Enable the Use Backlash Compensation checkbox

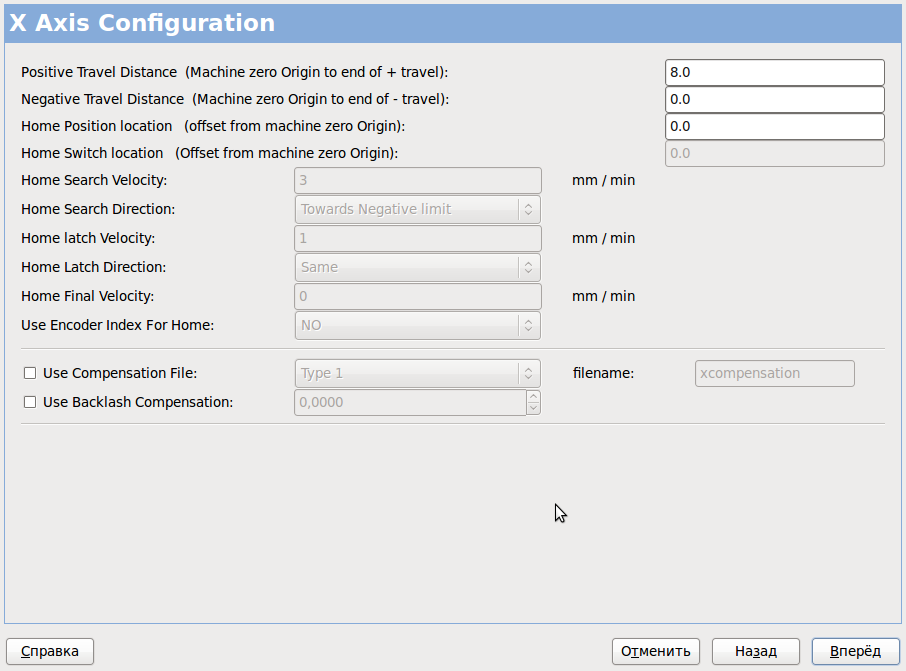(x=30, y=402)
